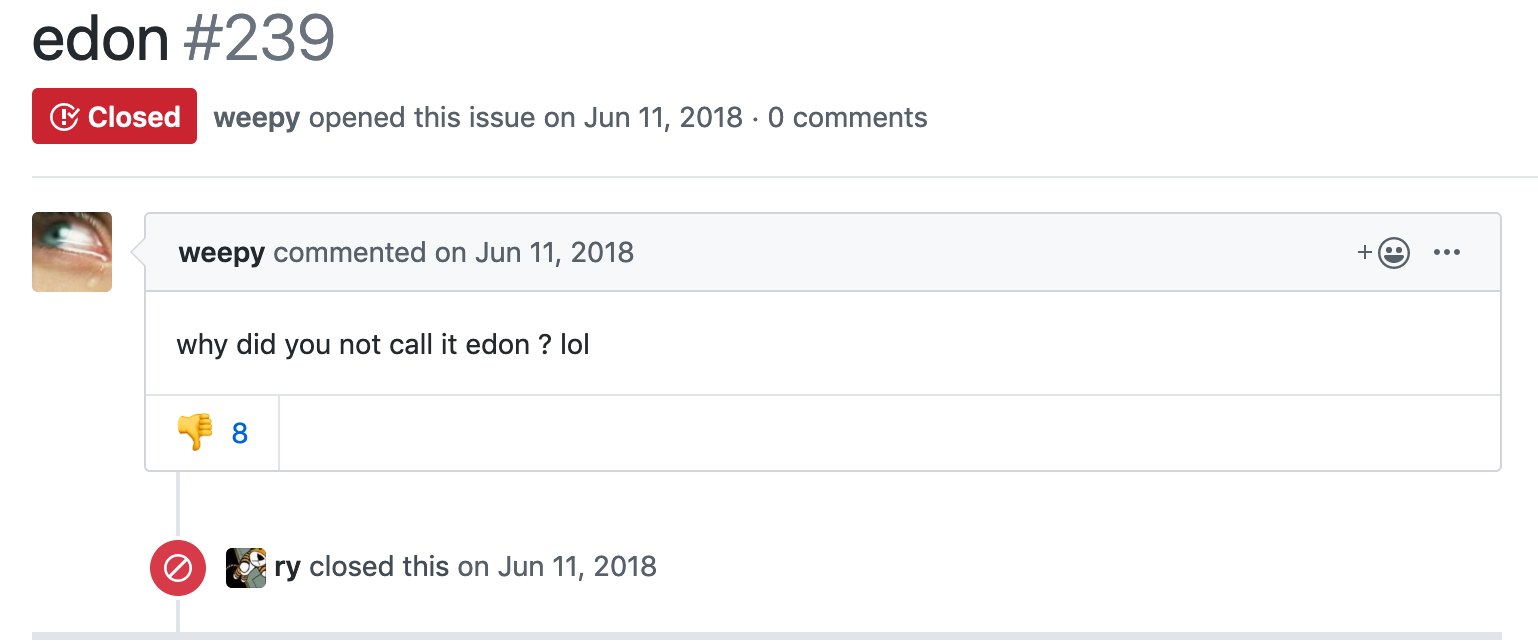Click the issue number #239

pyautogui.click(x=259, y=39)
